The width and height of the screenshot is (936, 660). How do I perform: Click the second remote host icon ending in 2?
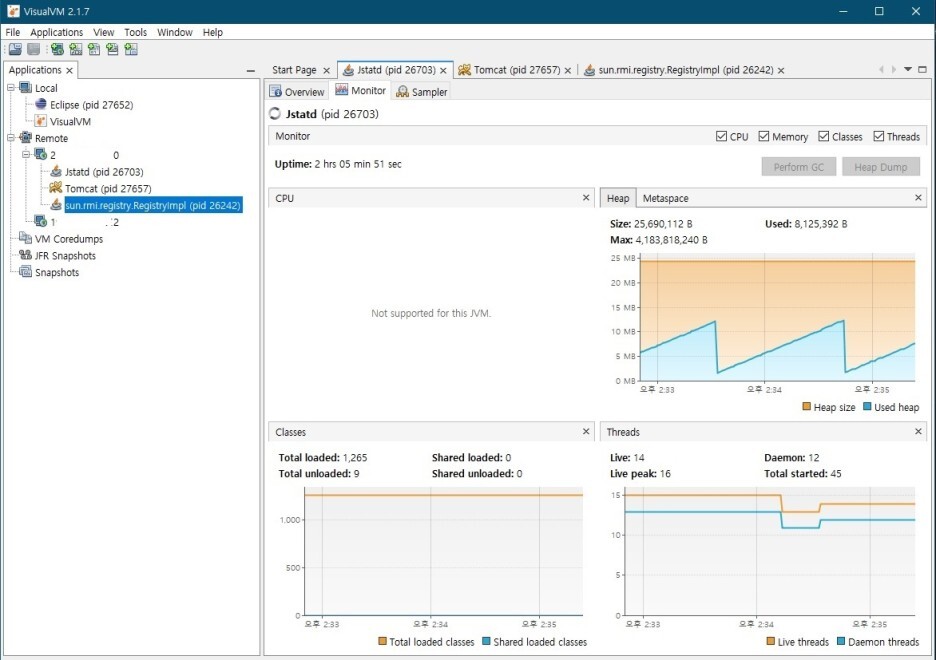(x=41, y=222)
